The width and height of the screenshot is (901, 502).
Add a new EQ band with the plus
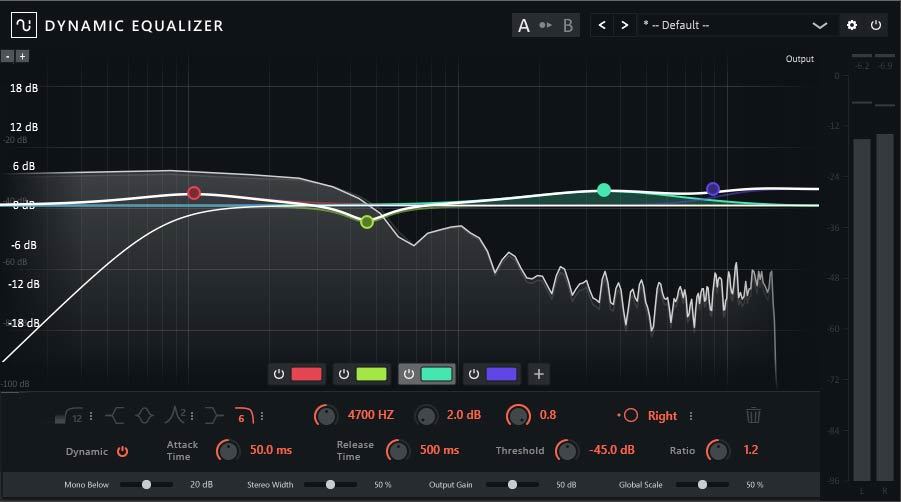pyautogui.click(x=538, y=374)
